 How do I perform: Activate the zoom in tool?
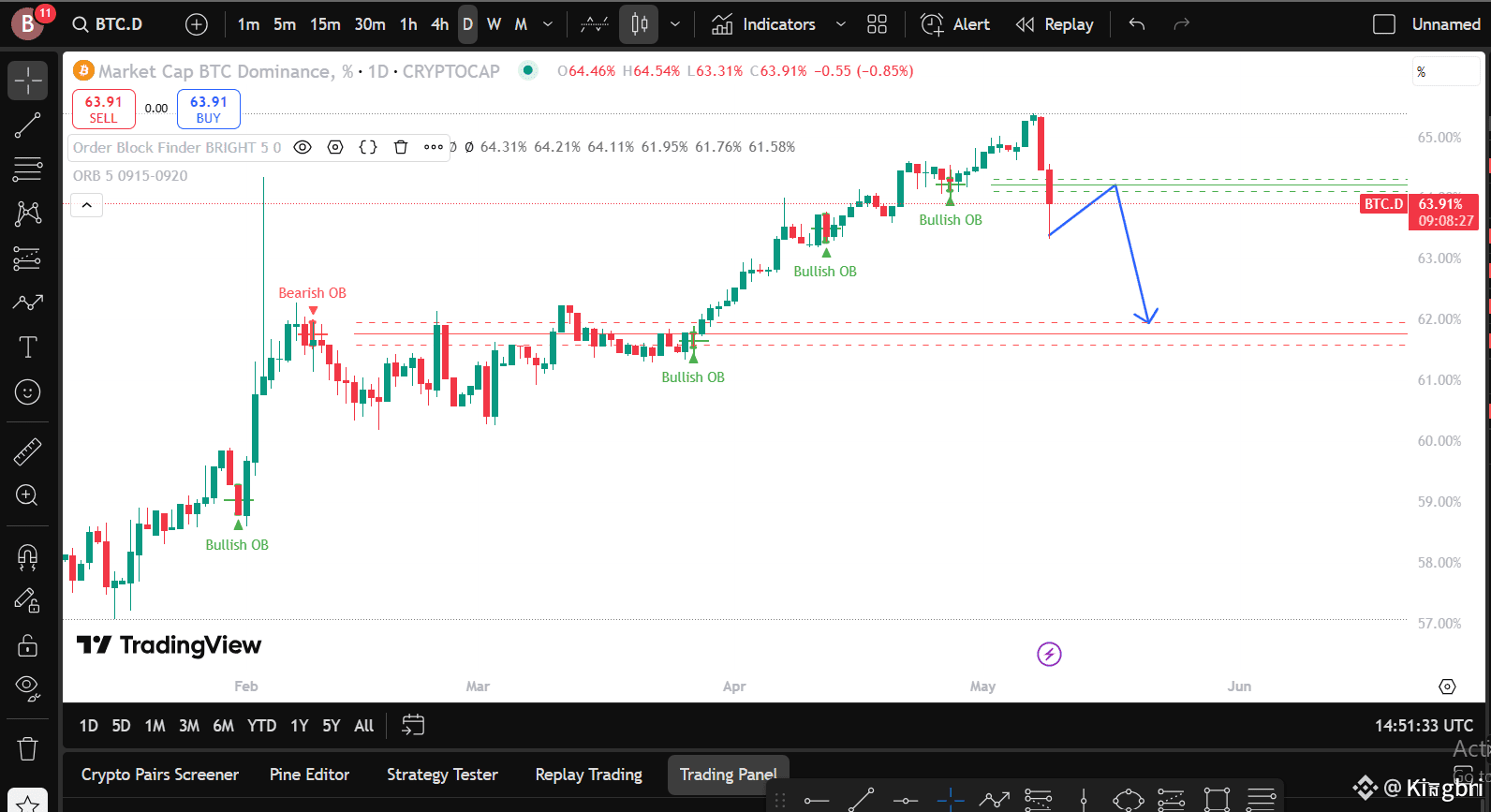pyautogui.click(x=28, y=495)
